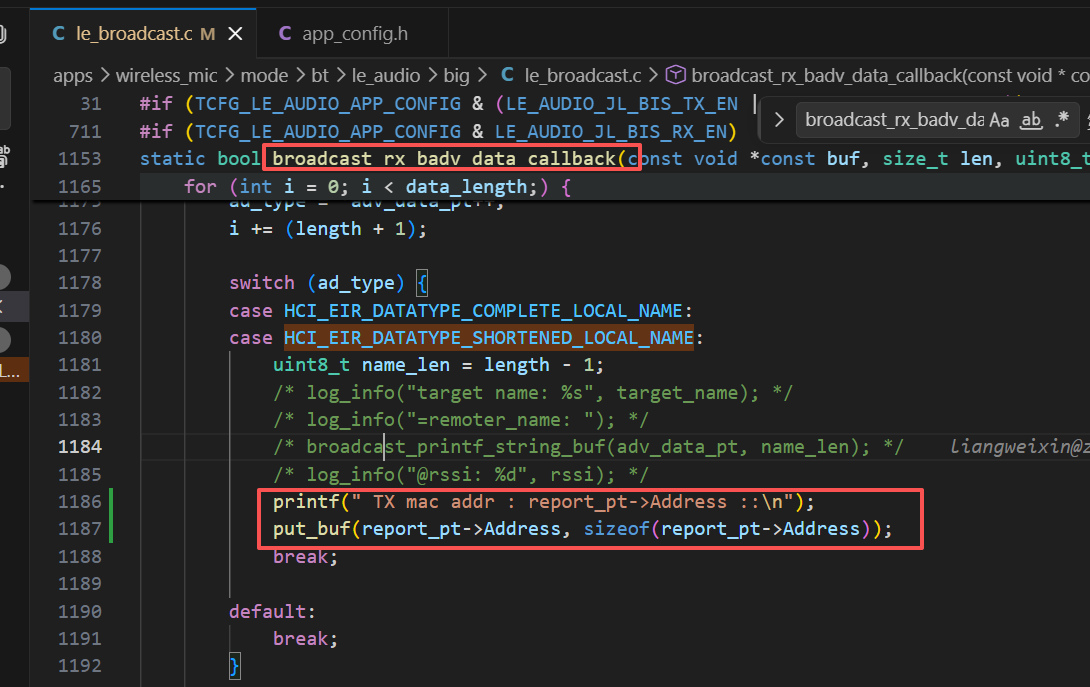The width and height of the screenshot is (1090, 687).
Task: Click 'switch' keyword on line 1178
Action: (x=262, y=283)
